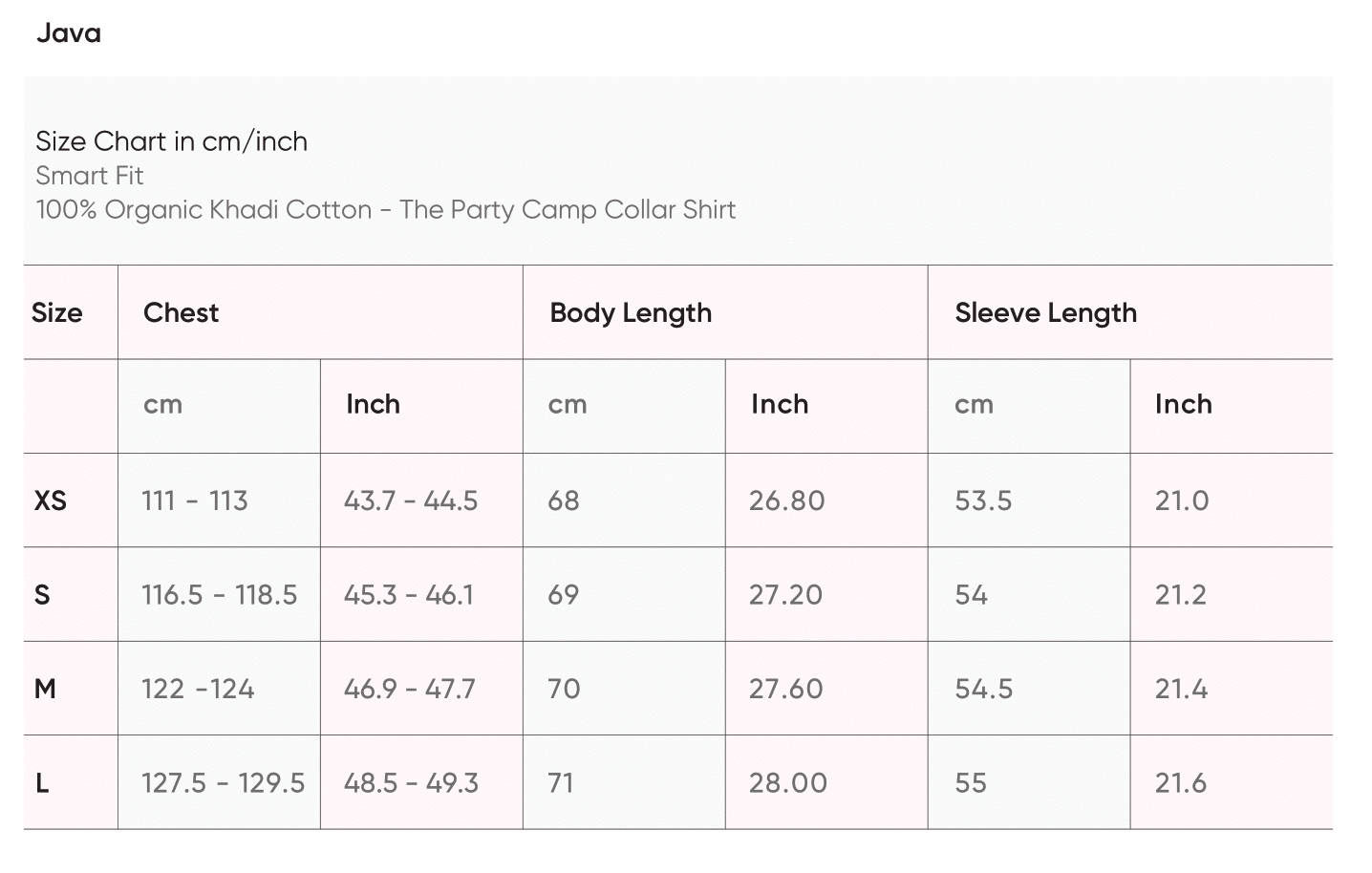Click the Size Chart in cm/inch title
Screen dimensions: 1372x873
[x=172, y=141]
